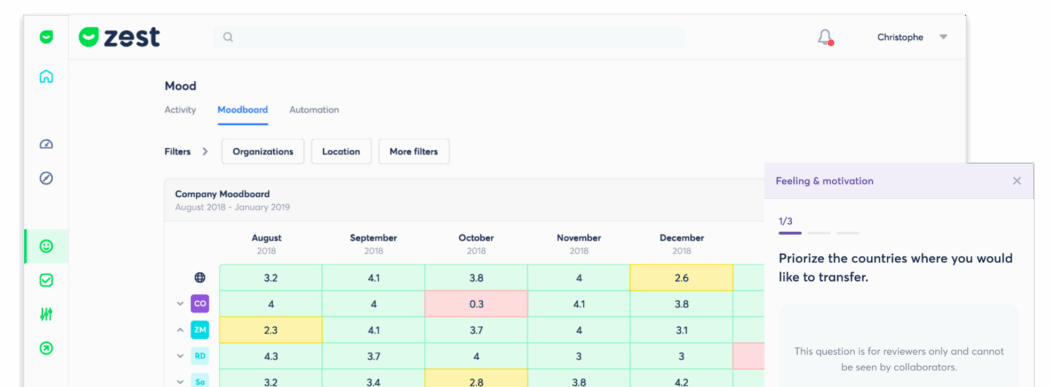Open the dashboard gauge icon in sidebar
The width and height of the screenshot is (1050, 387).
click(46, 144)
